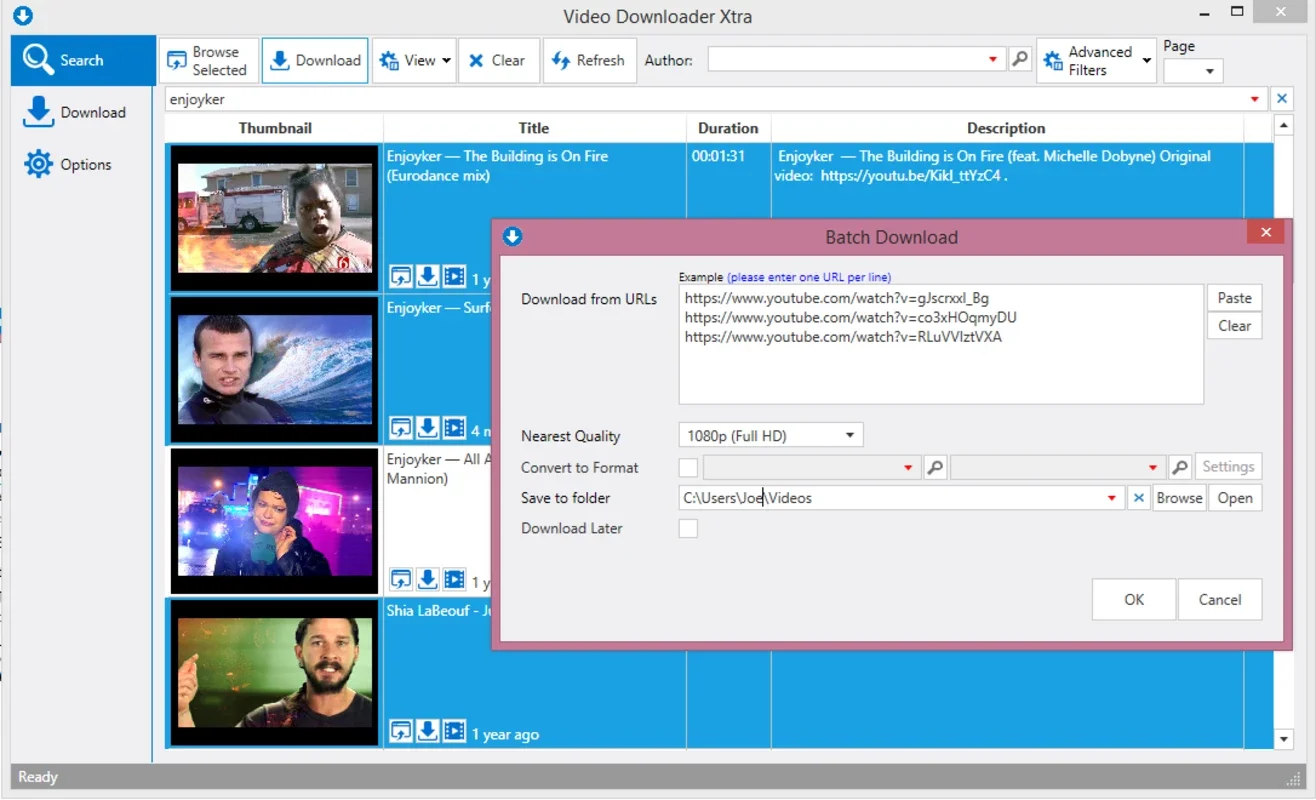This screenshot has height=800, width=1316.
Task: Open the Advanced Filters dropdown
Action: (1096, 60)
